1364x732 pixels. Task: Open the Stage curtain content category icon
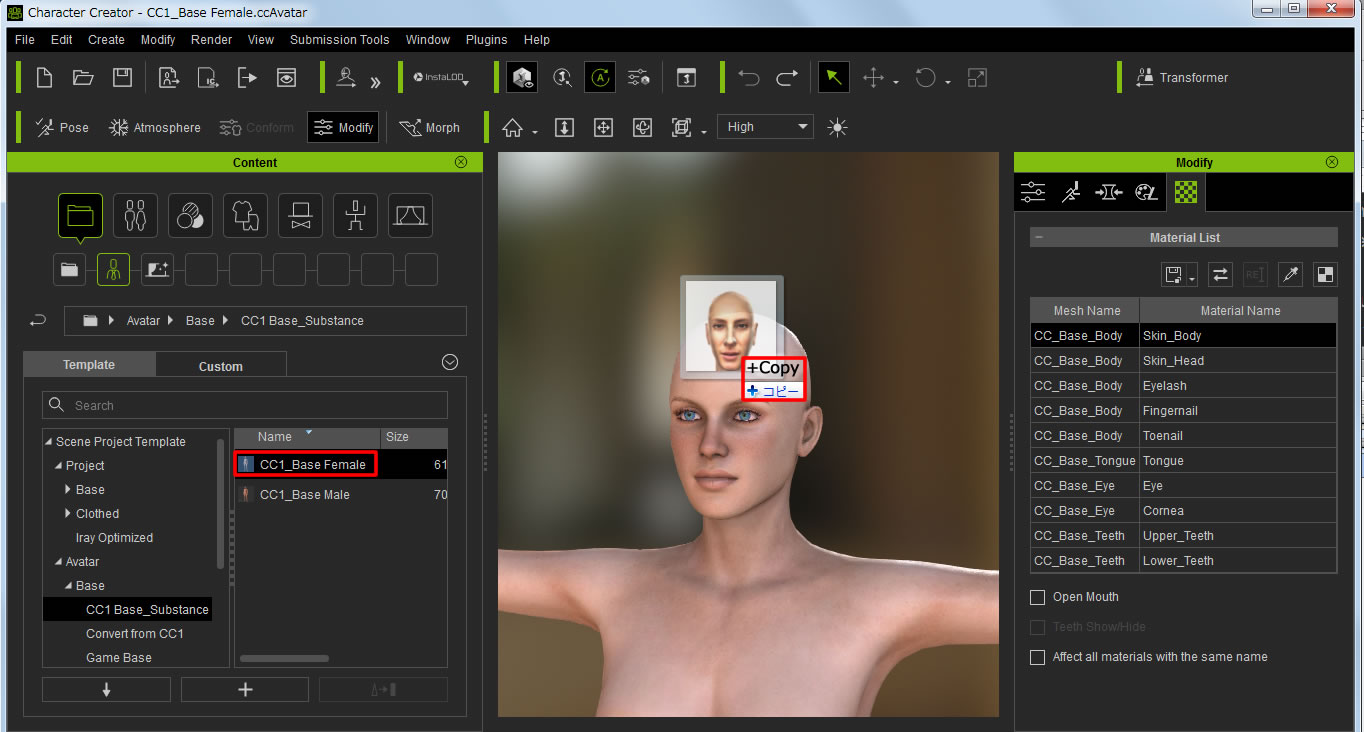point(410,215)
